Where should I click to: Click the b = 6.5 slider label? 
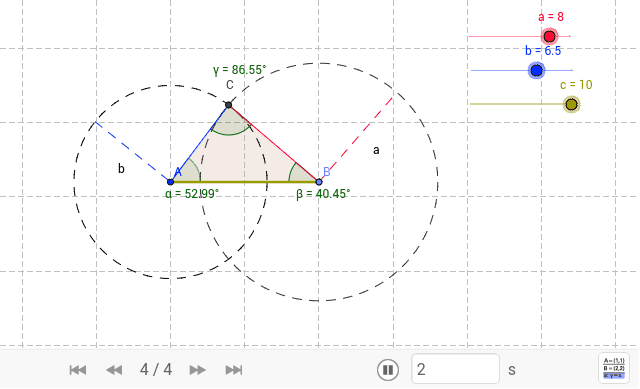[x=543, y=51]
